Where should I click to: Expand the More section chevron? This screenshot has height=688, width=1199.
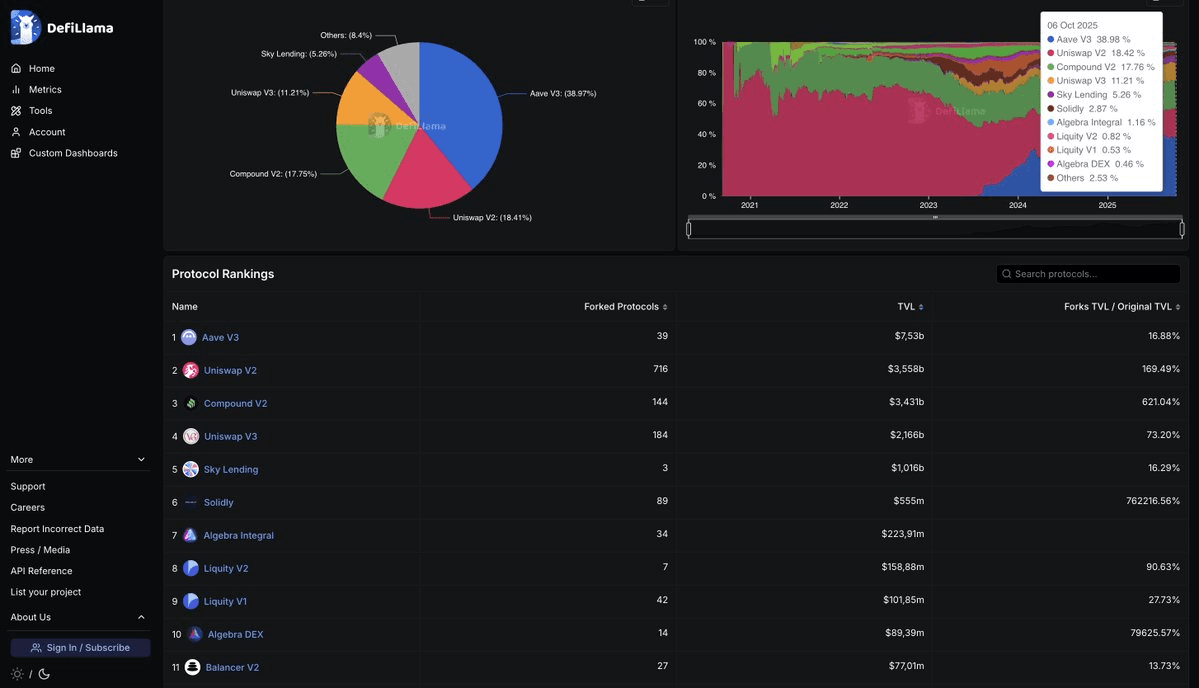141,460
